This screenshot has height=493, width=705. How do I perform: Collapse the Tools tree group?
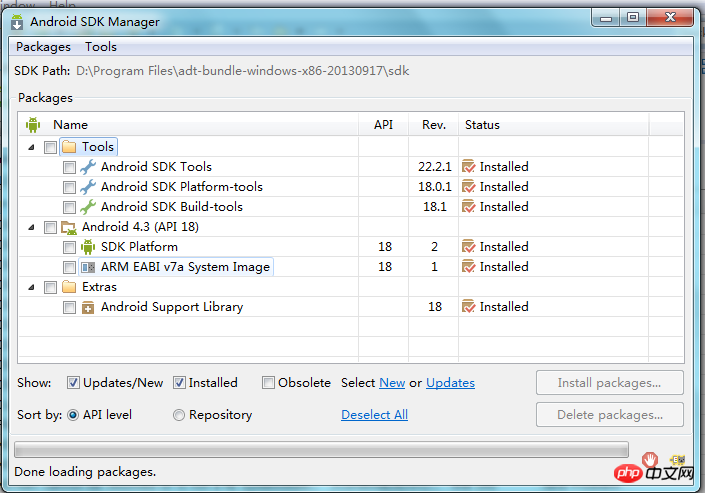30,147
